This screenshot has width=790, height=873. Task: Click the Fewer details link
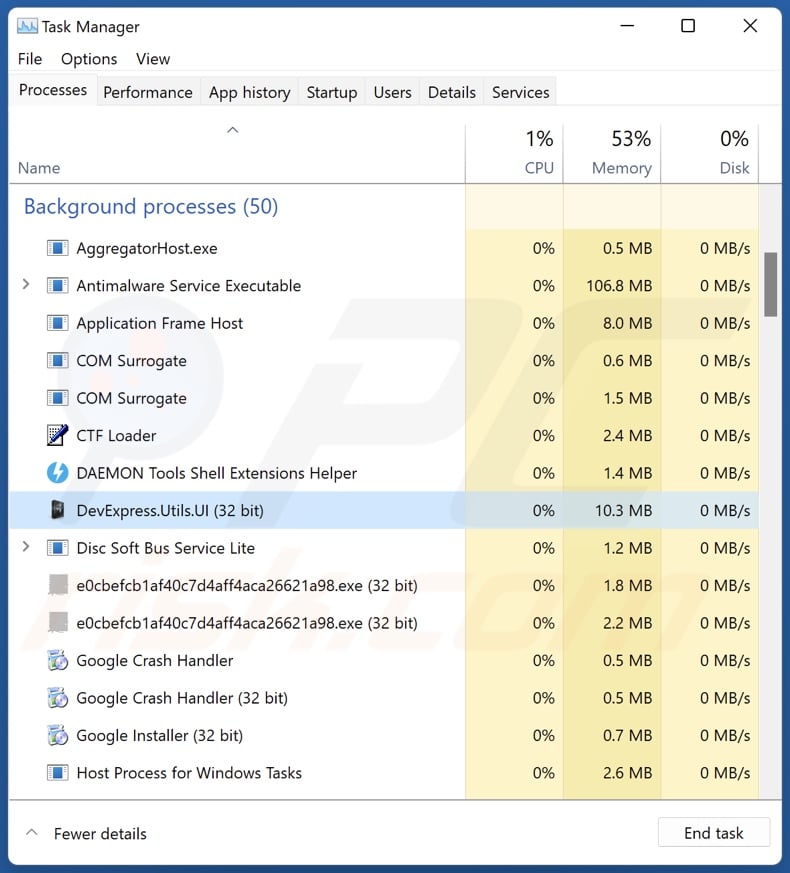tap(100, 833)
